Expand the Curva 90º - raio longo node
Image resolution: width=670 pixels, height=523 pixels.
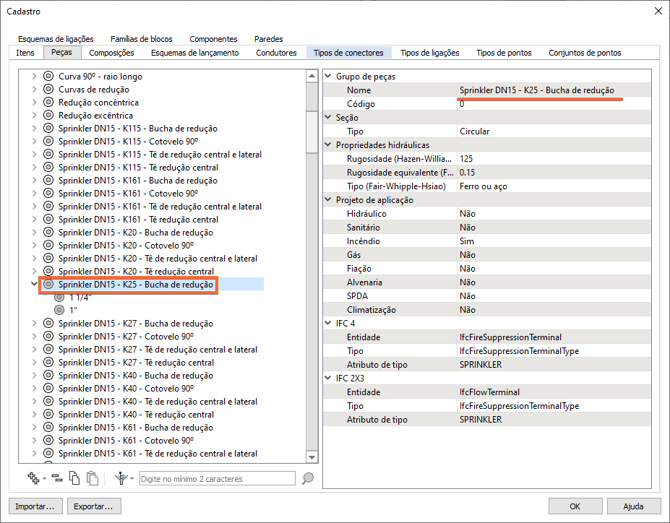34,76
